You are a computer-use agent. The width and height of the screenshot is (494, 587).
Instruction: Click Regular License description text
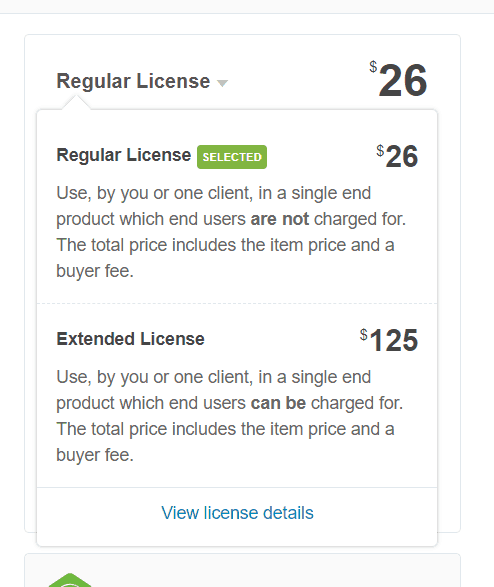tap(231, 232)
